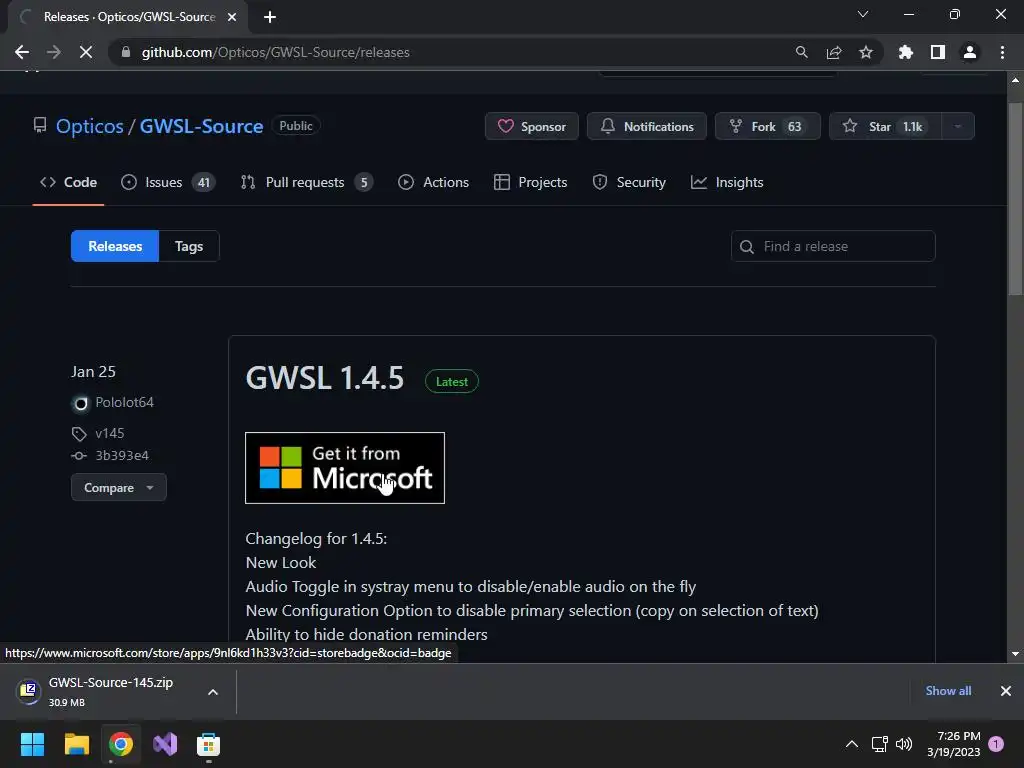Click the GWSL-Source-145.zip download item

pyautogui.click(x=111, y=691)
